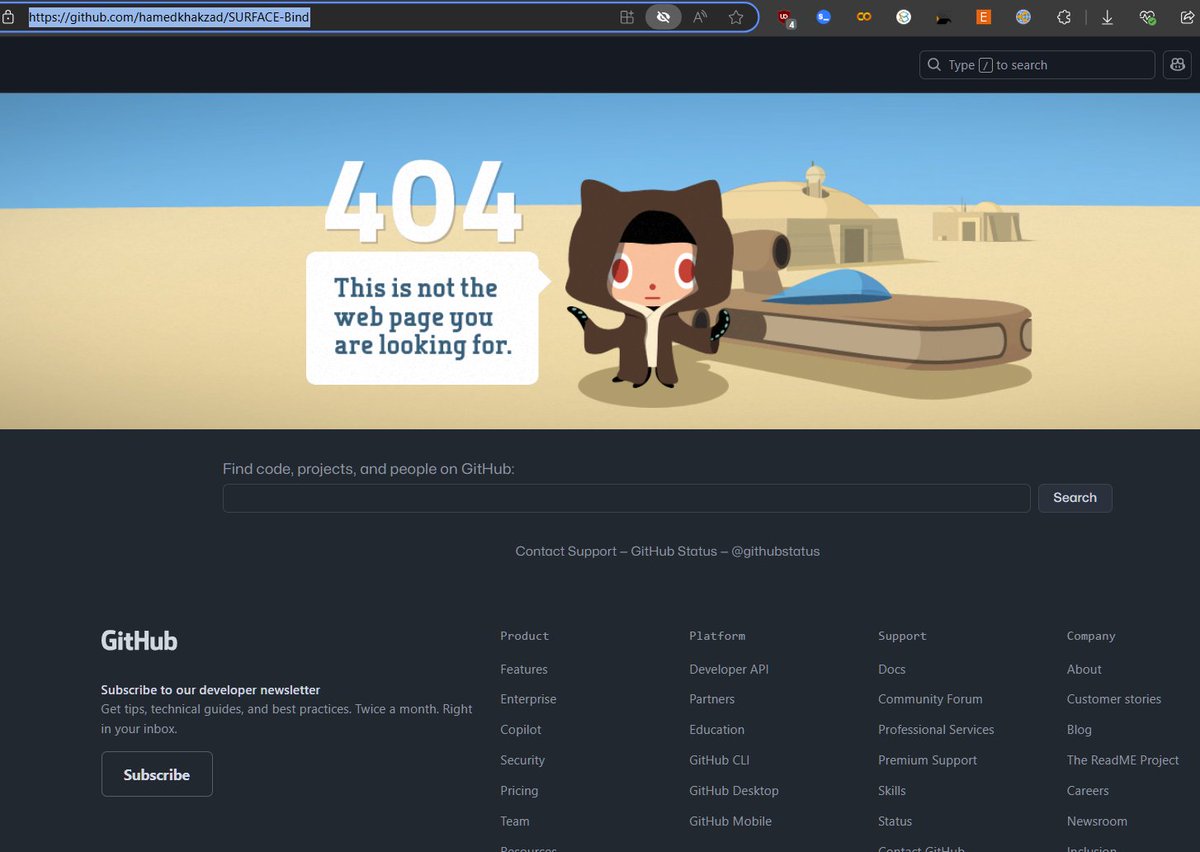Click the 'Support' footer column heading
Image resolution: width=1200 pixels, height=852 pixels.
pos(902,636)
